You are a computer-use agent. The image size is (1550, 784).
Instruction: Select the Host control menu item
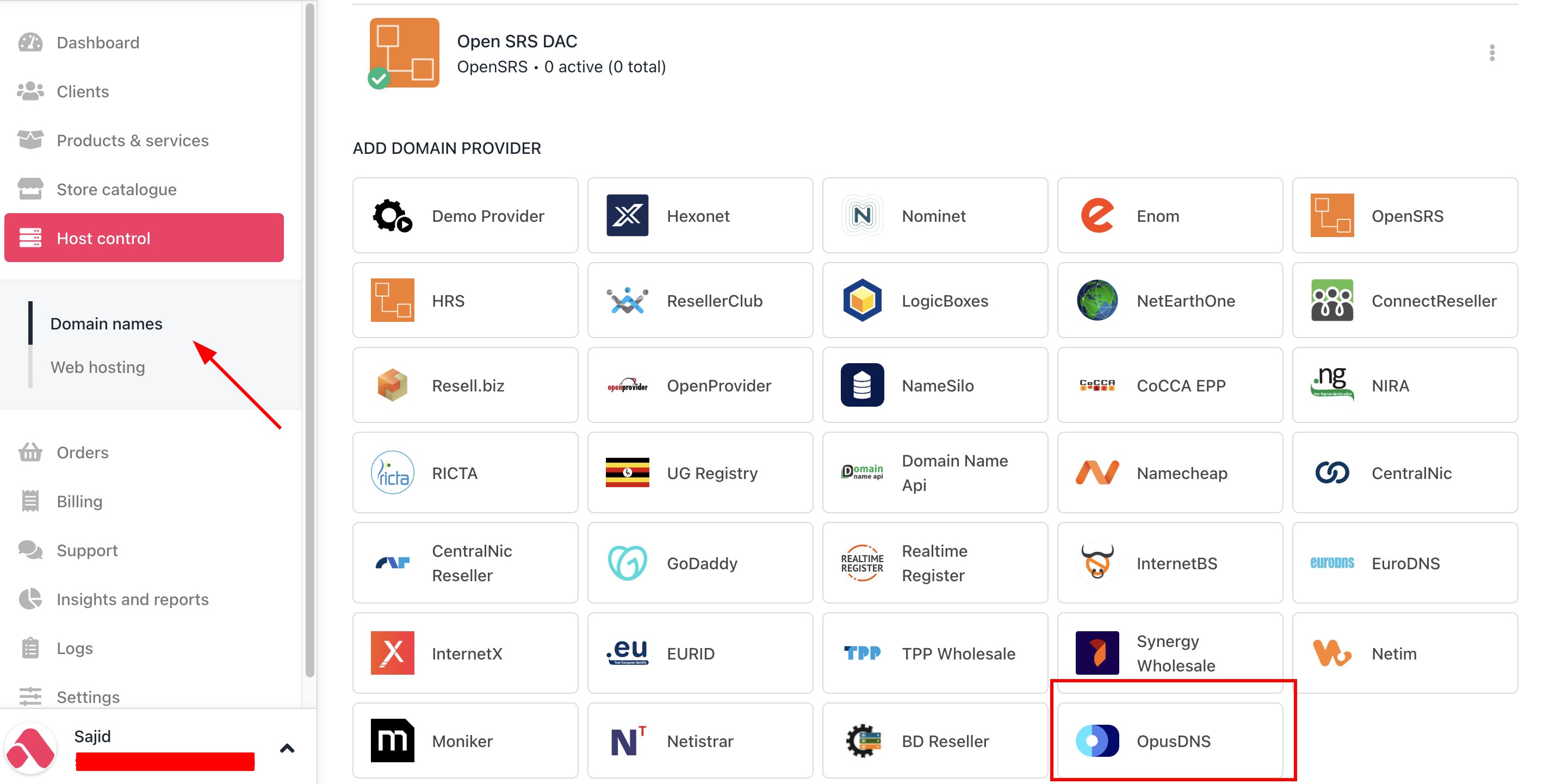coord(144,238)
